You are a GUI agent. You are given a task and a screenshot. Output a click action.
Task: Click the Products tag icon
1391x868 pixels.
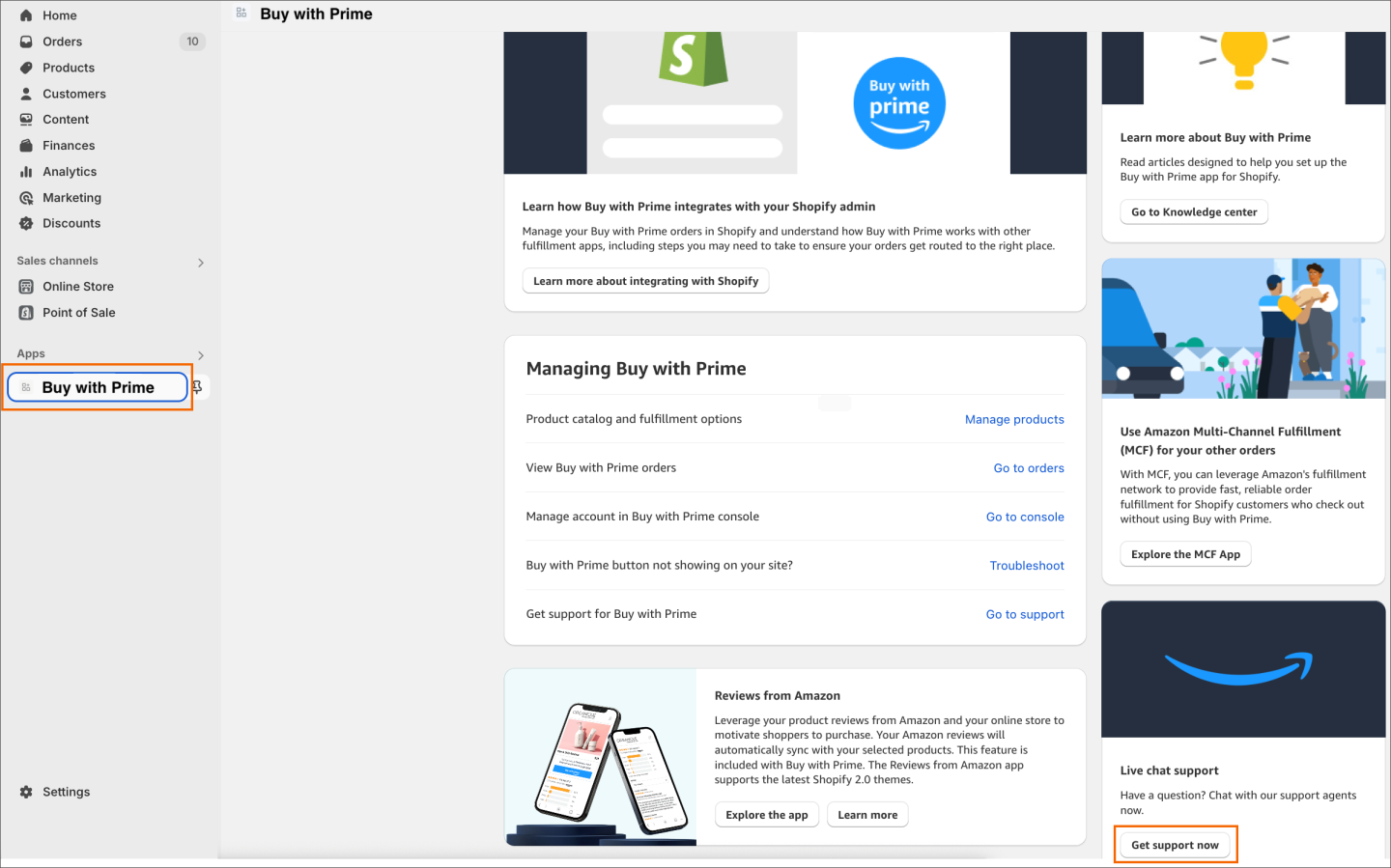point(26,67)
